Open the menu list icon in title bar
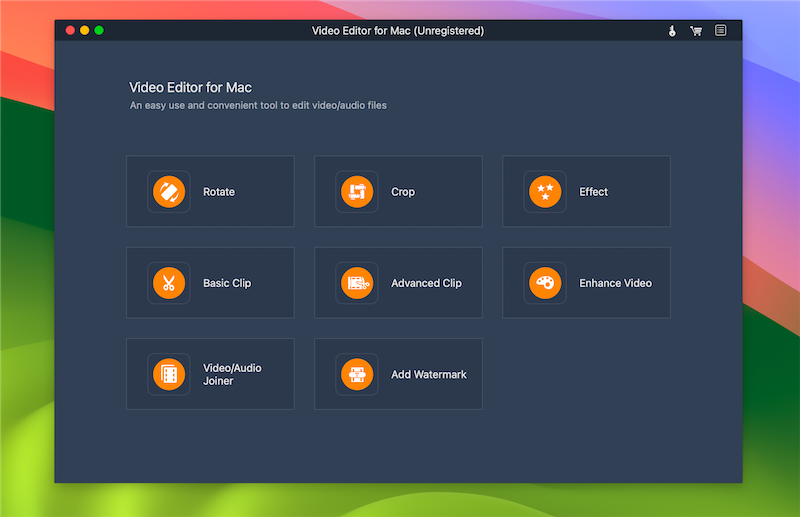Screen dimensions: 800x517 coord(720,31)
